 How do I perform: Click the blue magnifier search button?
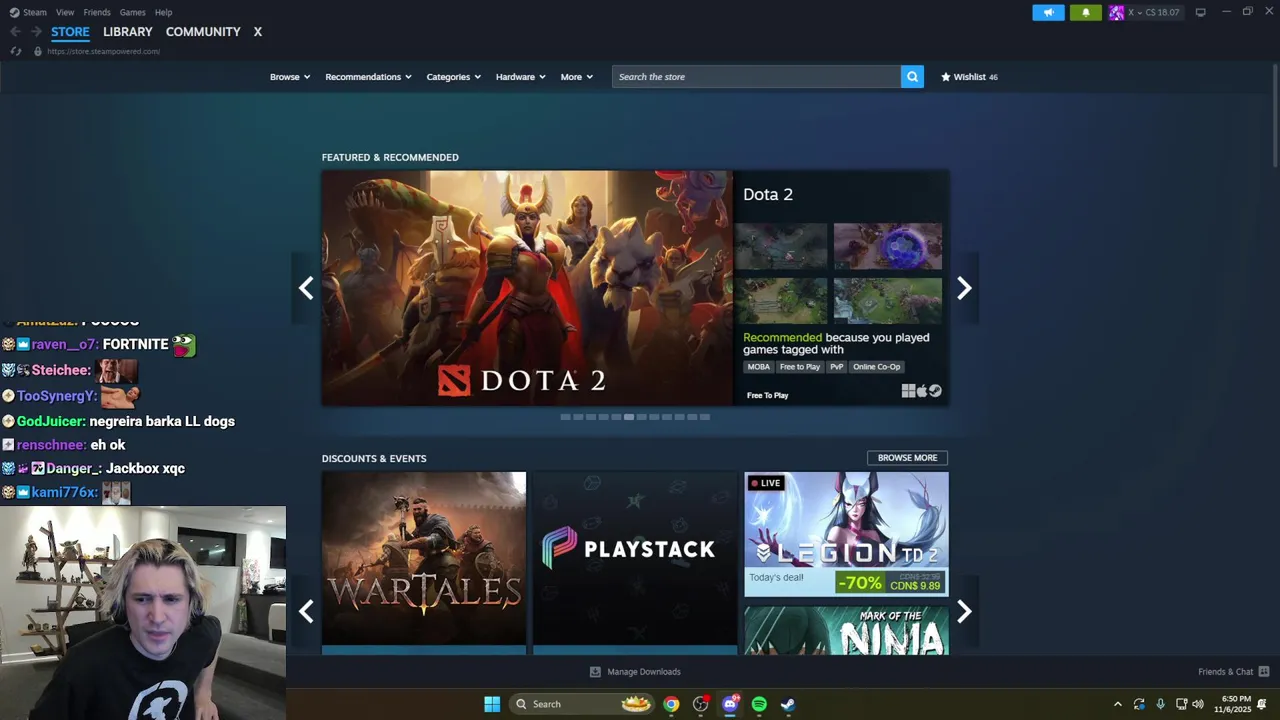[x=912, y=76]
